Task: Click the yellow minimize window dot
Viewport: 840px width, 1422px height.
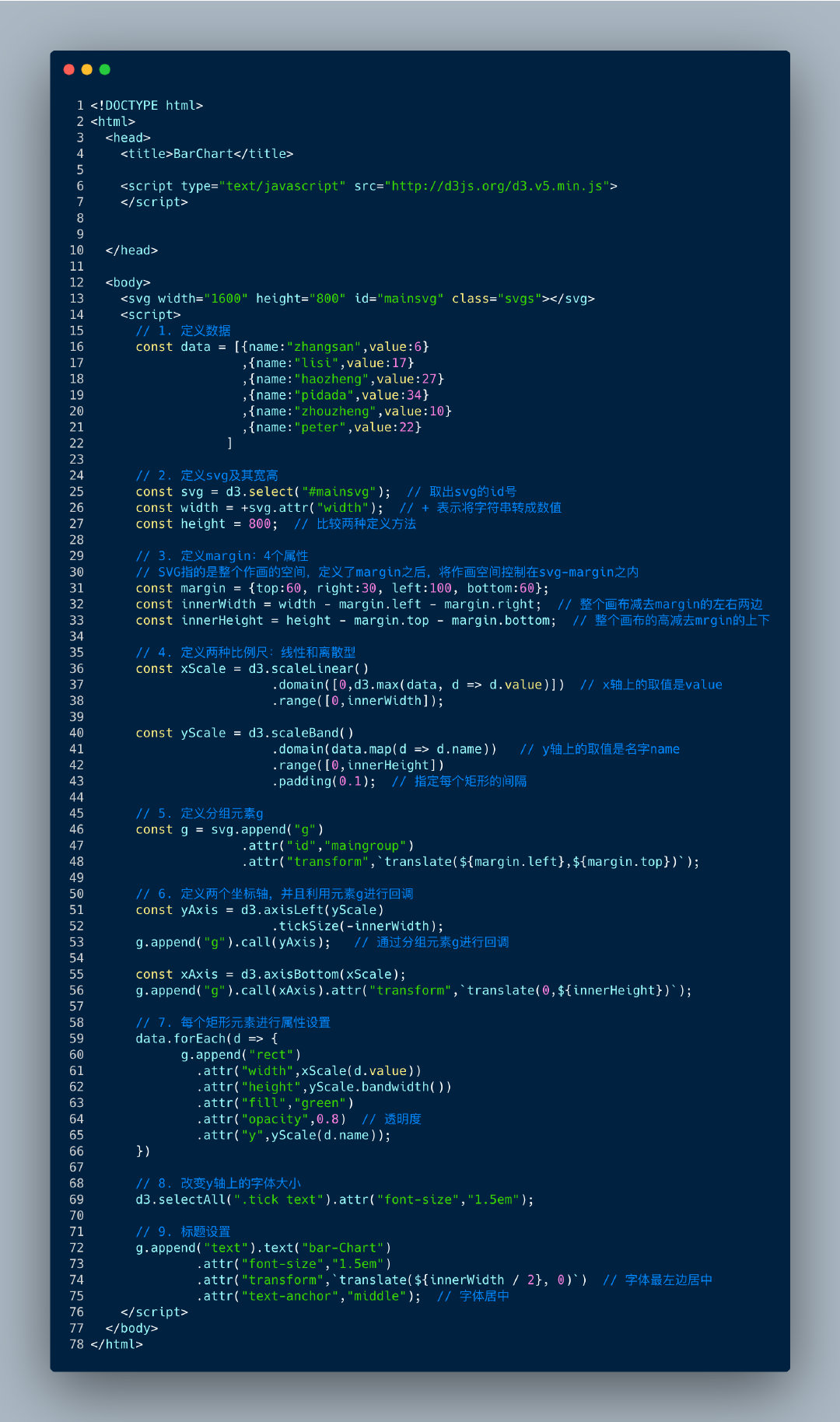Action: (x=86, y=69)
